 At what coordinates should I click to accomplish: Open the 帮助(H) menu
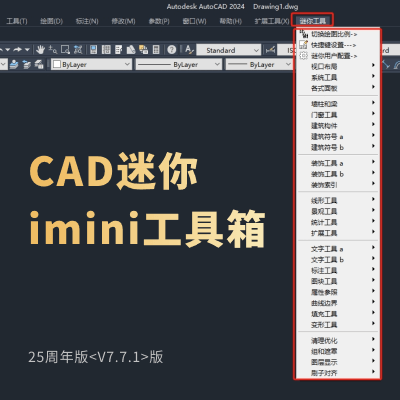pos(230,21)
